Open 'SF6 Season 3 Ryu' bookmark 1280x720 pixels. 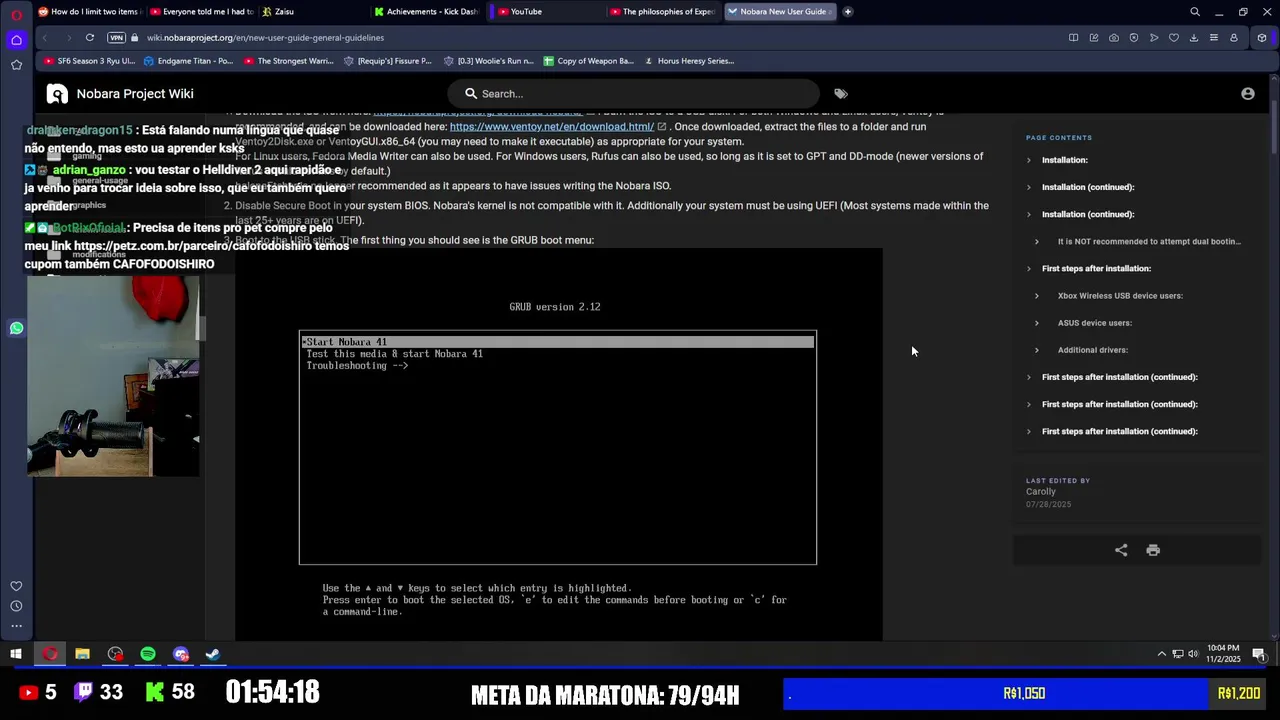(x=89, y=61)
